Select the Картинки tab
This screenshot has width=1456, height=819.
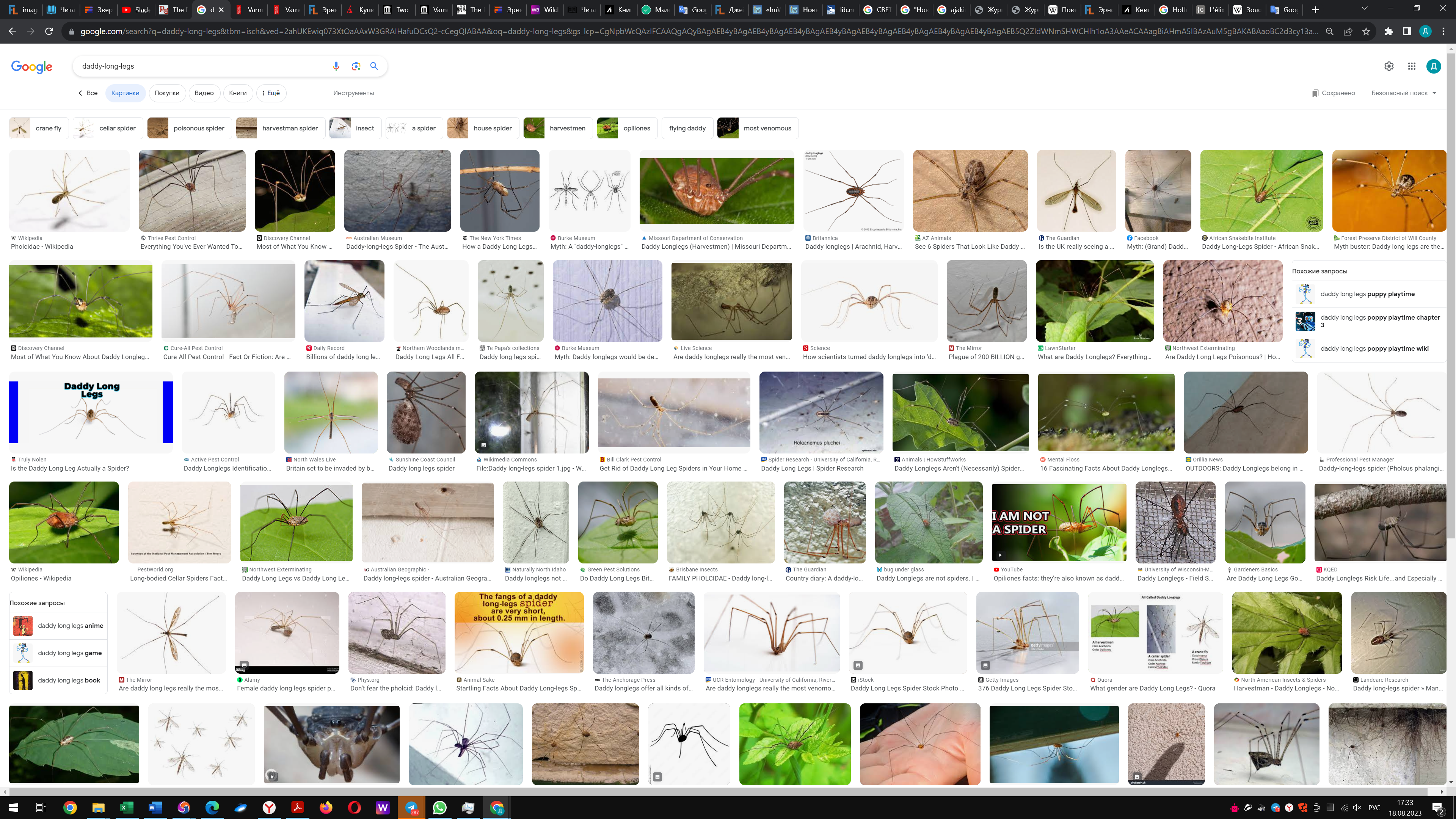[126, 93]
